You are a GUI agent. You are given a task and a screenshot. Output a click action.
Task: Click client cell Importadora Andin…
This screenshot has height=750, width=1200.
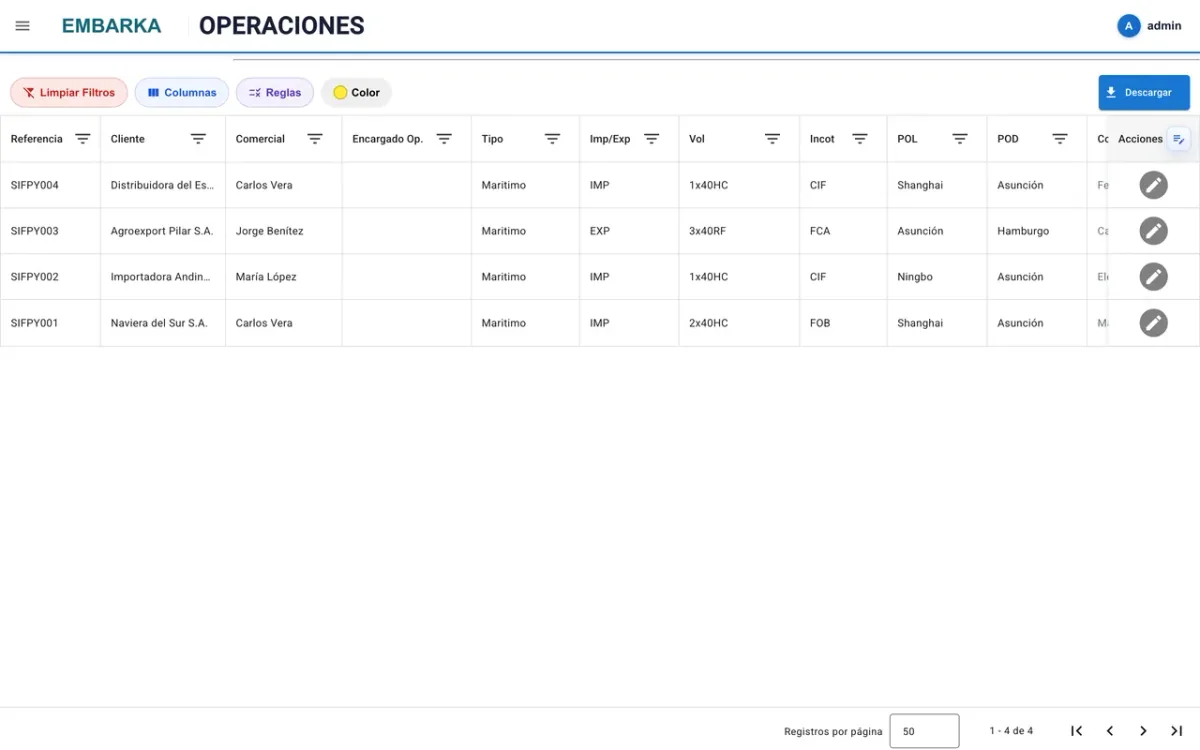[x=163, y=277]
